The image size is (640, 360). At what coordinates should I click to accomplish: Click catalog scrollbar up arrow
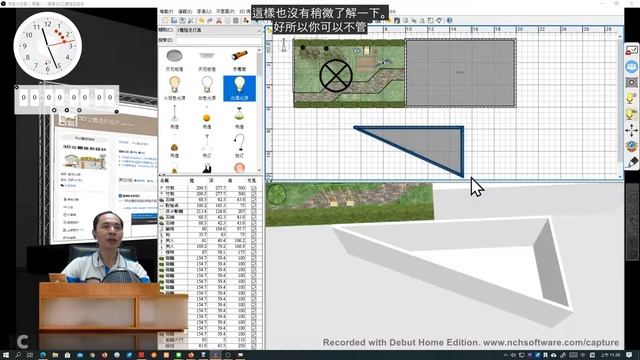click(259, 50)
